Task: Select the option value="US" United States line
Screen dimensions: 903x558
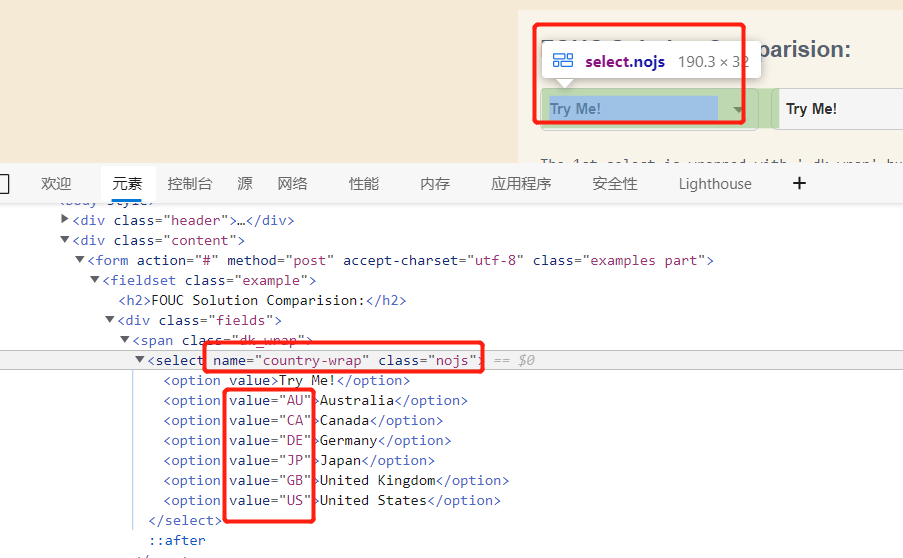Action: [x=332, y=501]
